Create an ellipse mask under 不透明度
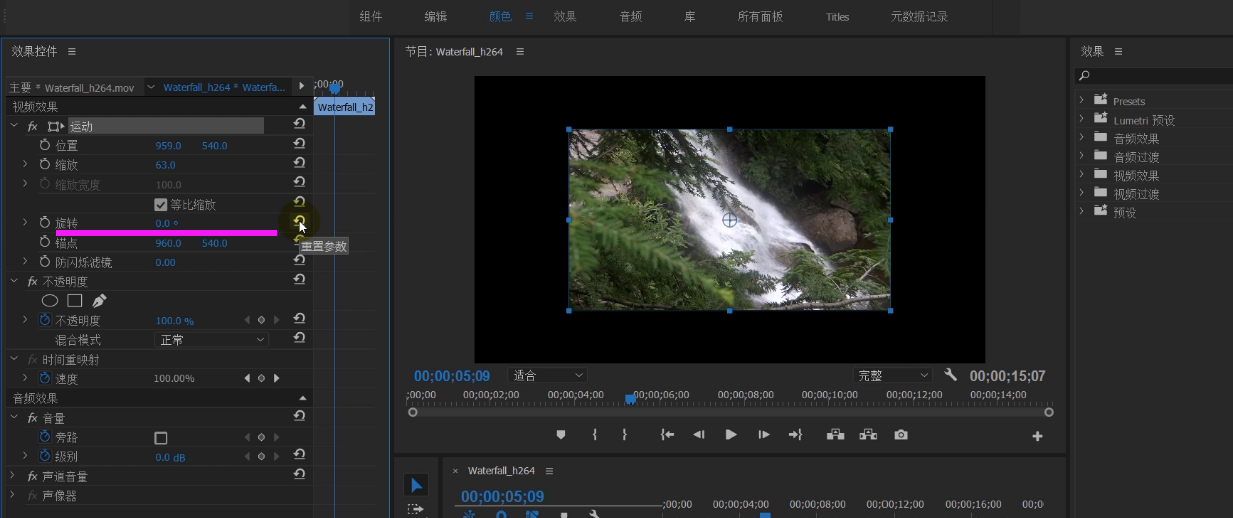The width and height of the screenshot is (1233, 518). [50, 300]
